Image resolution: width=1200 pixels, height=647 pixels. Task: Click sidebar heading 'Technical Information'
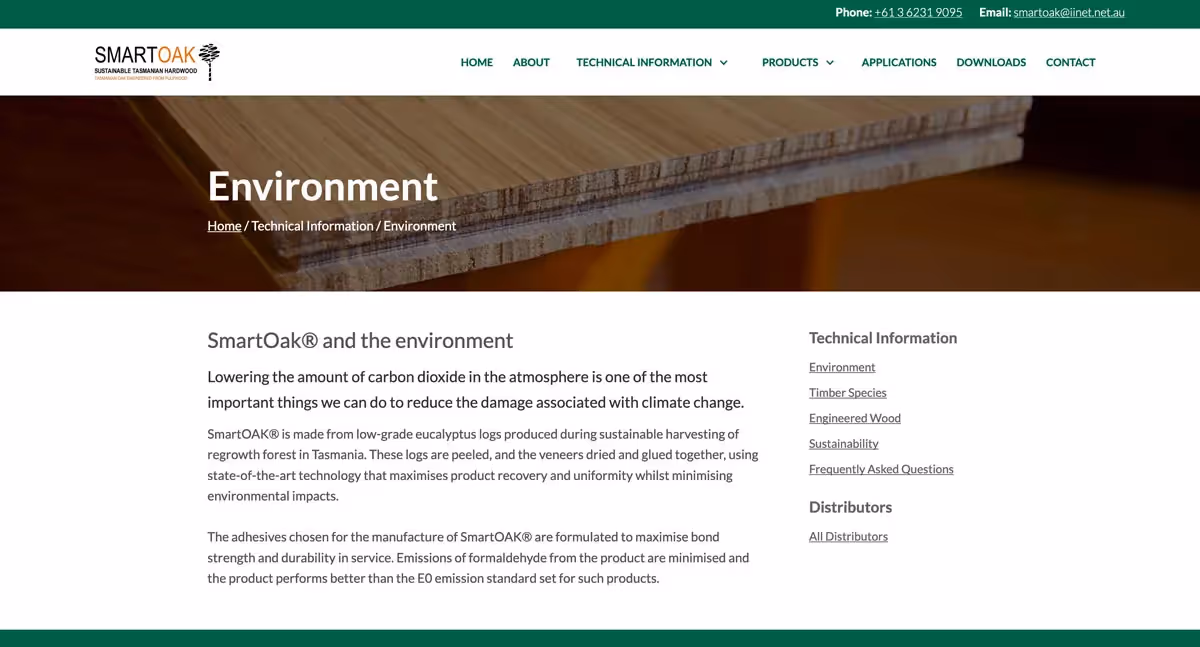click(x=883, y=338)
